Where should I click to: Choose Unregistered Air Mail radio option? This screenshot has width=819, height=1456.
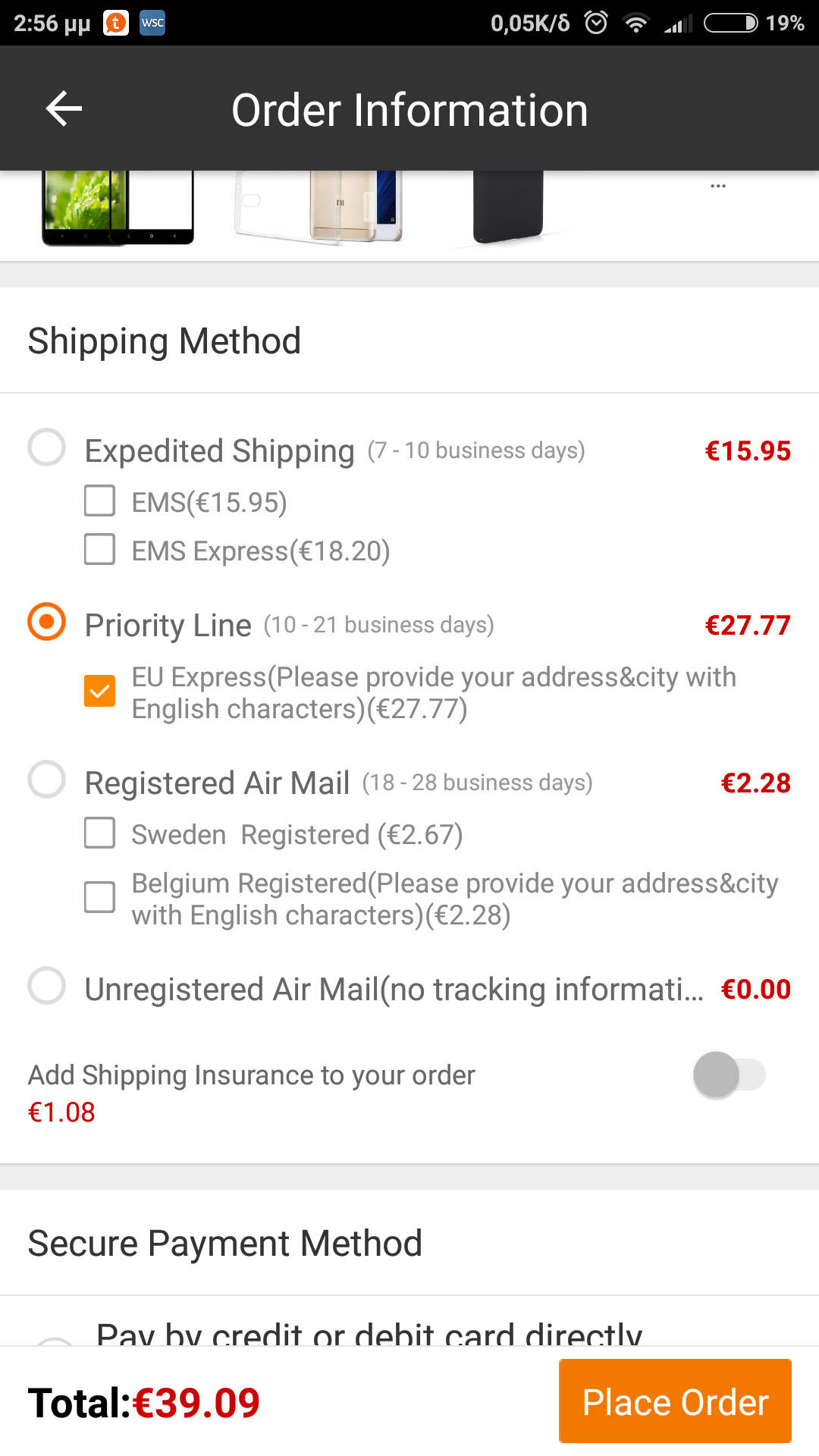coord(47,986)
